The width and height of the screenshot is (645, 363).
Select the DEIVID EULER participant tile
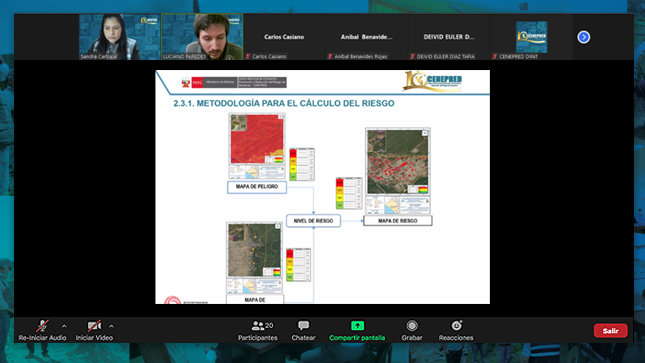point(449,37)
